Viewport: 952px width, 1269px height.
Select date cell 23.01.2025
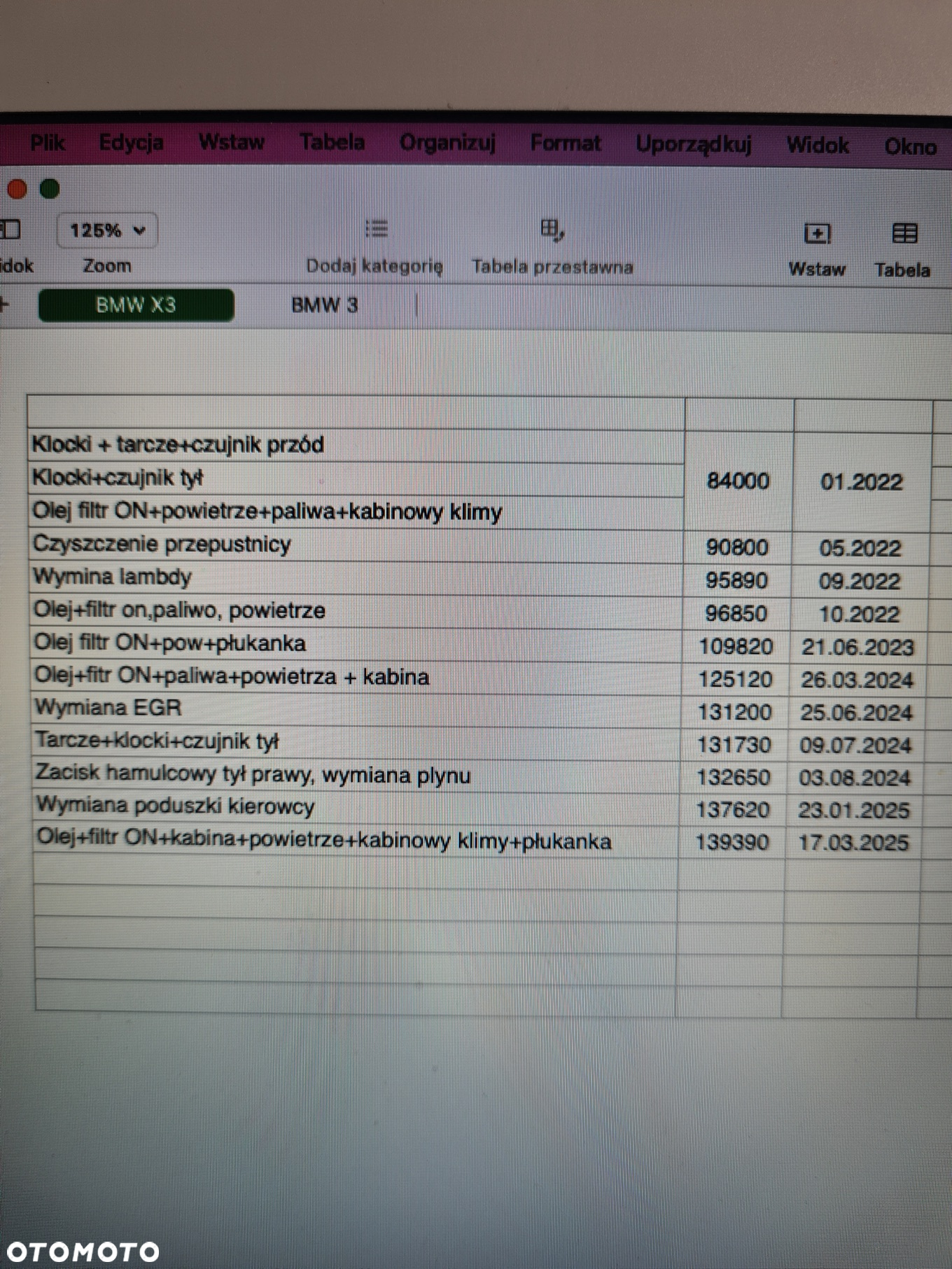pos(854,811)
